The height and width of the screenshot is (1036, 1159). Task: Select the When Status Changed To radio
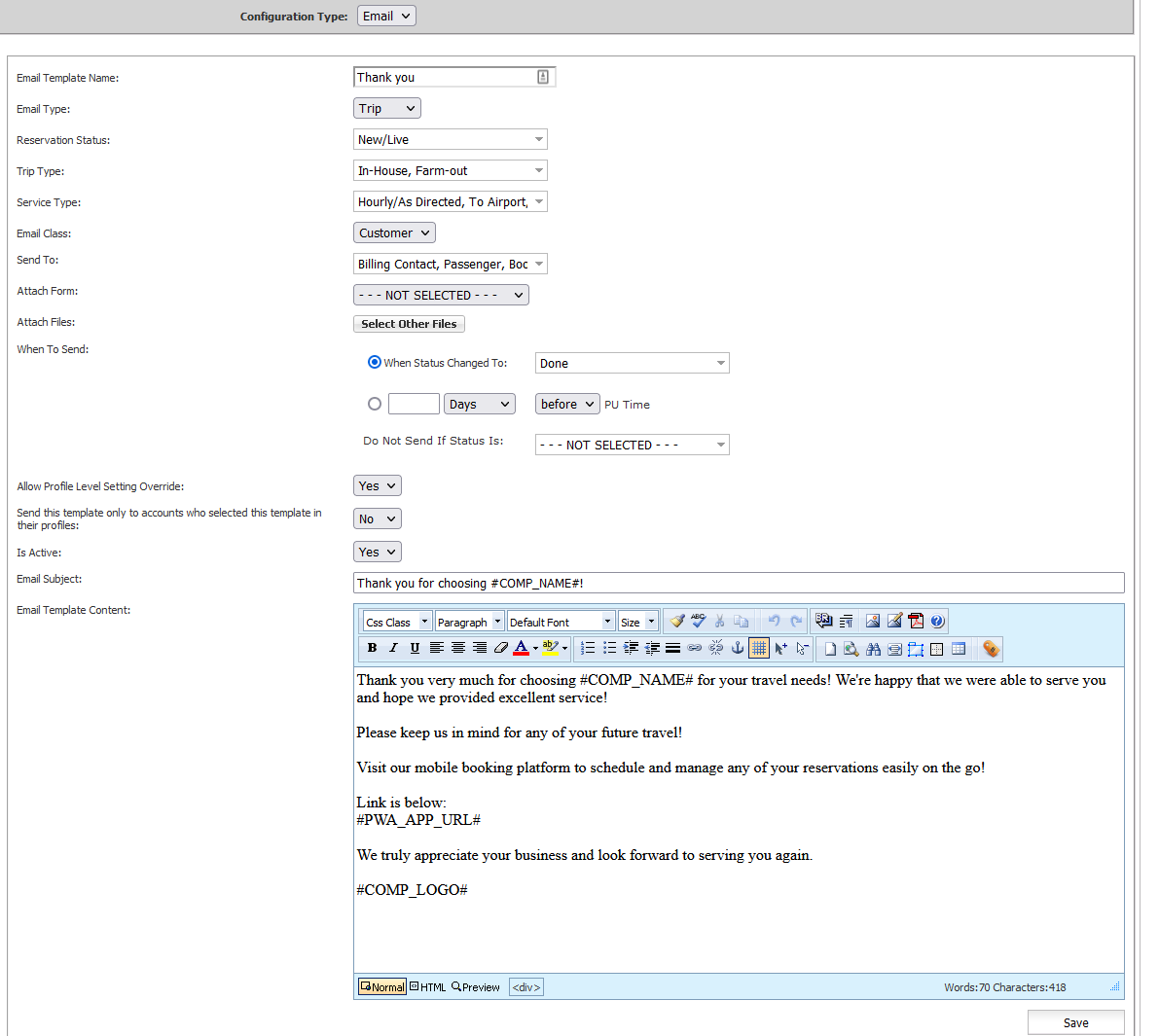(375, 363)
